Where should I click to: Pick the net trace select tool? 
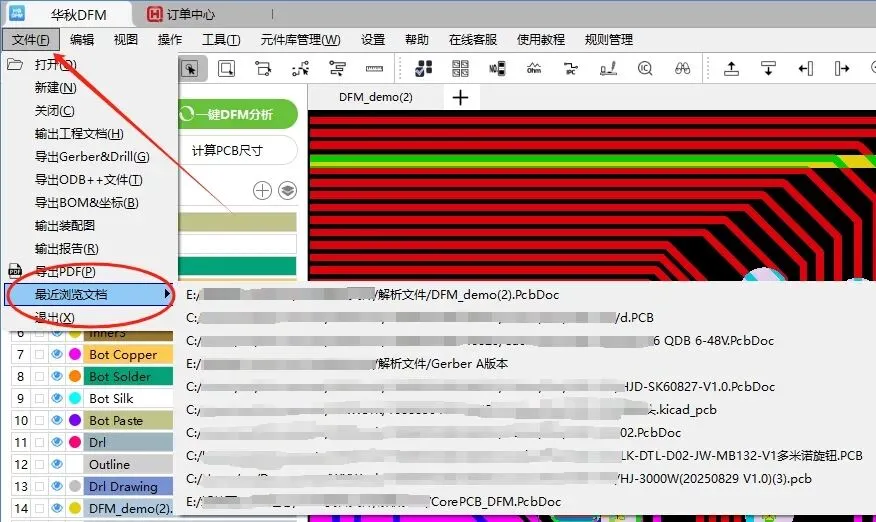[x=300, y=69]
